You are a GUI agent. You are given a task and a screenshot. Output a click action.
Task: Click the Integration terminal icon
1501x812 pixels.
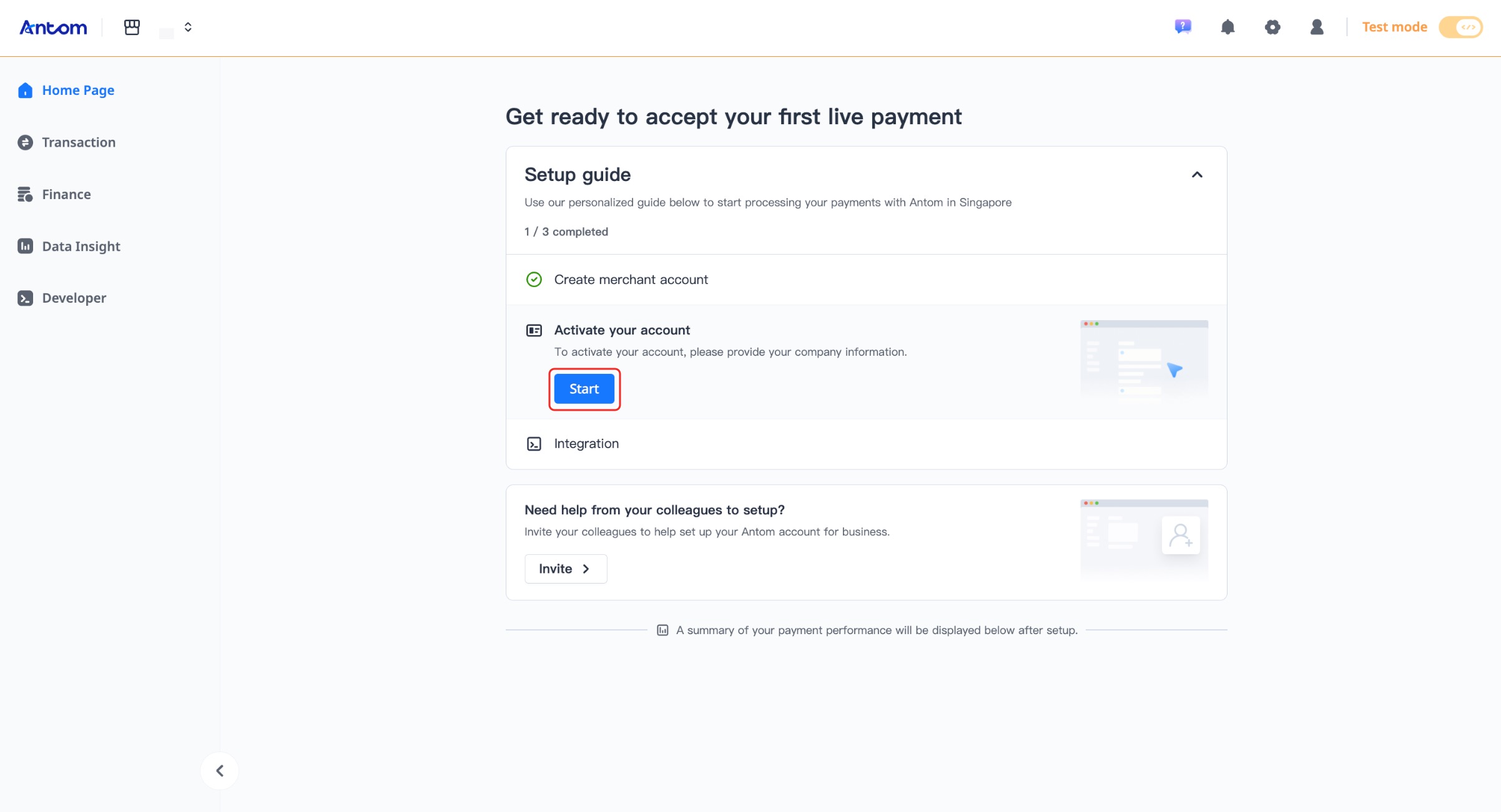coord(534,444)
